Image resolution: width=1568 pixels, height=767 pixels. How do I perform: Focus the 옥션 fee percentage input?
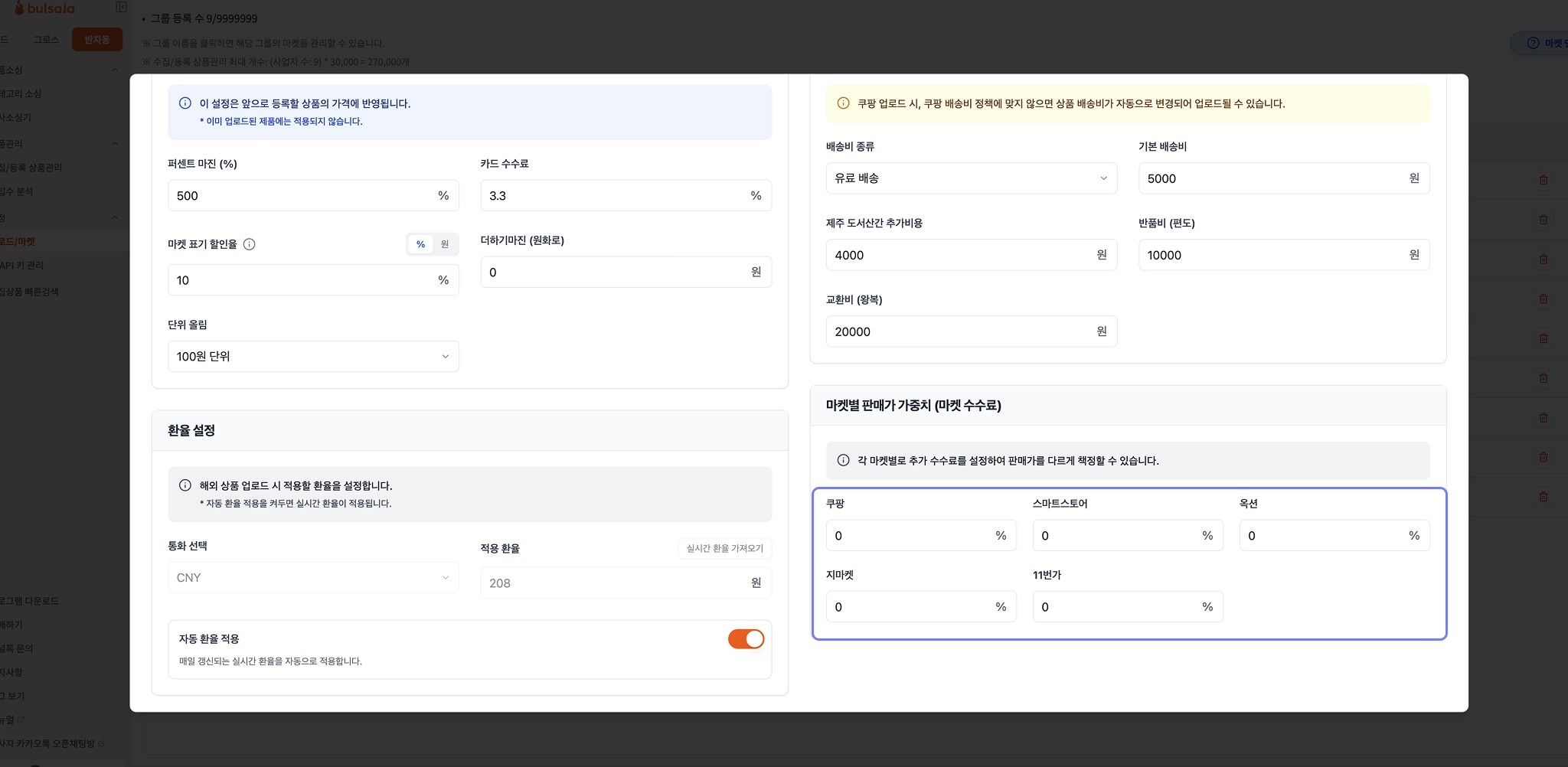pos(1334,536)
